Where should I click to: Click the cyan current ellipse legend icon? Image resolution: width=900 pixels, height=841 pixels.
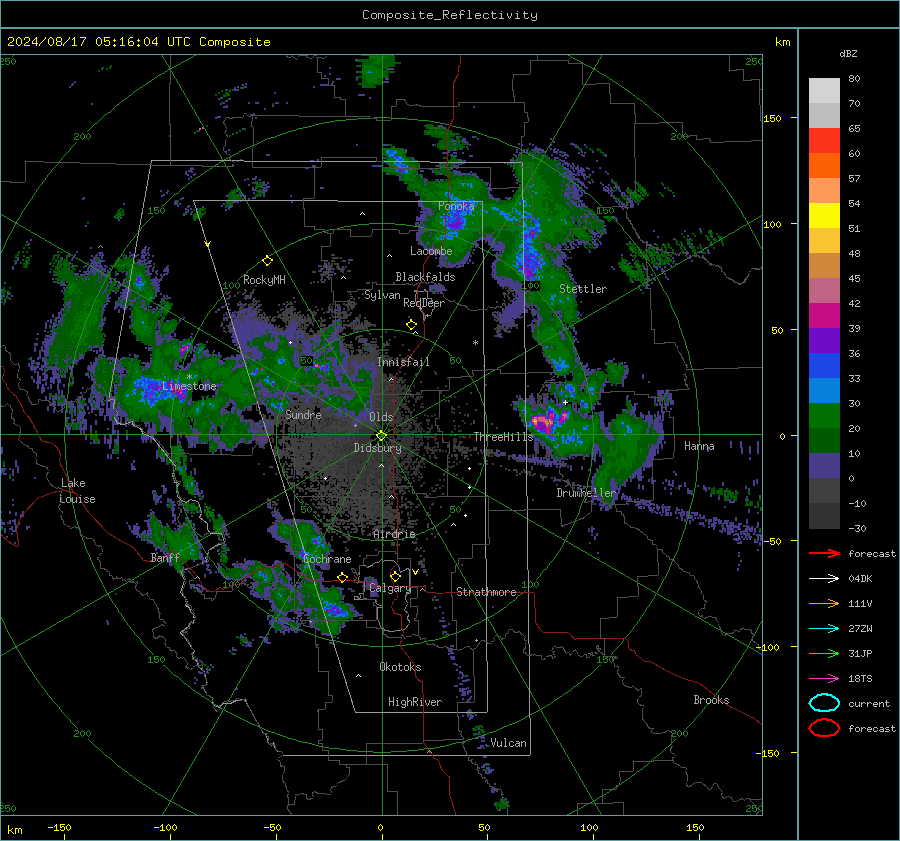click(x=824, y=703)
